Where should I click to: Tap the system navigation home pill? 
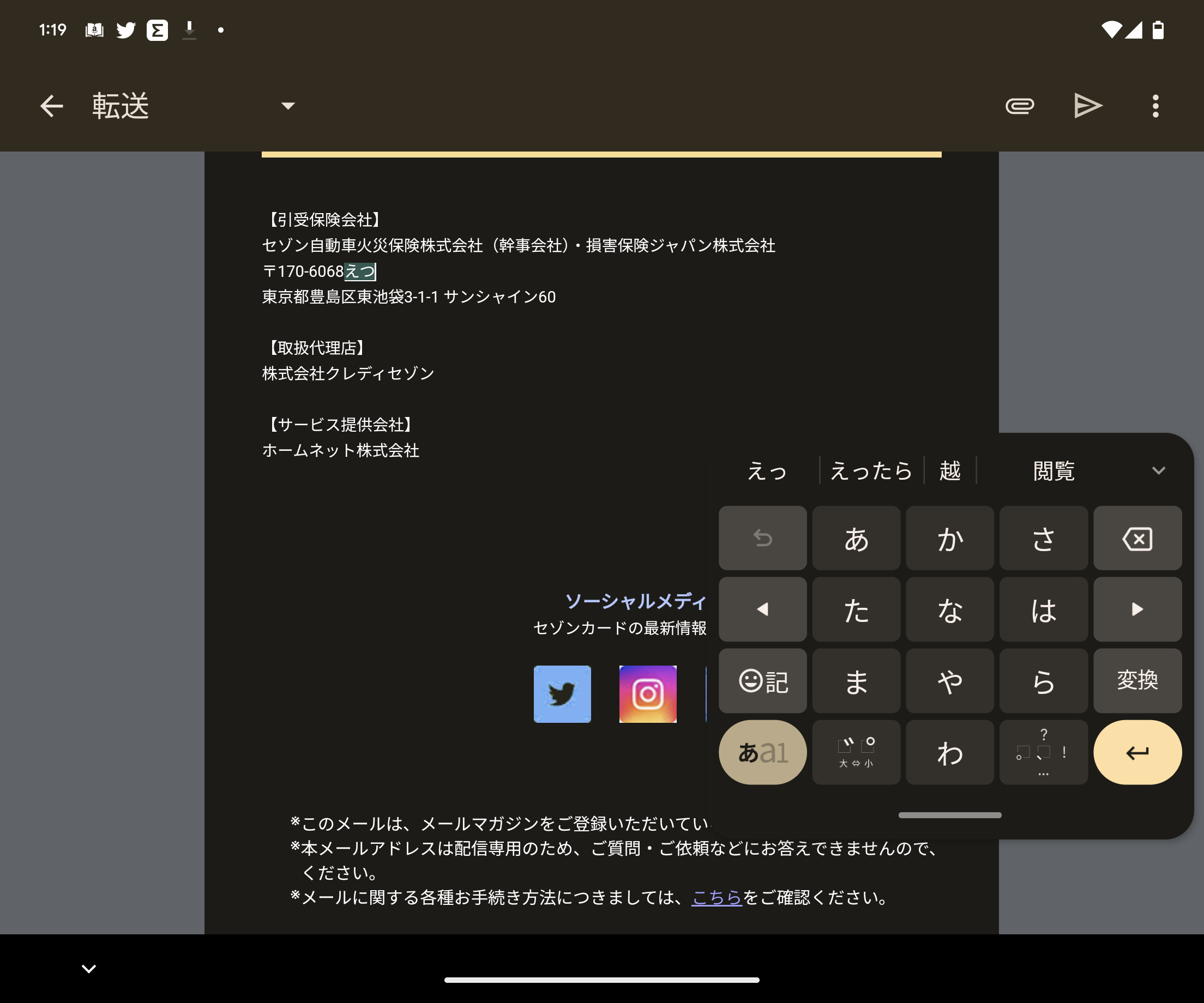(601, 980)
